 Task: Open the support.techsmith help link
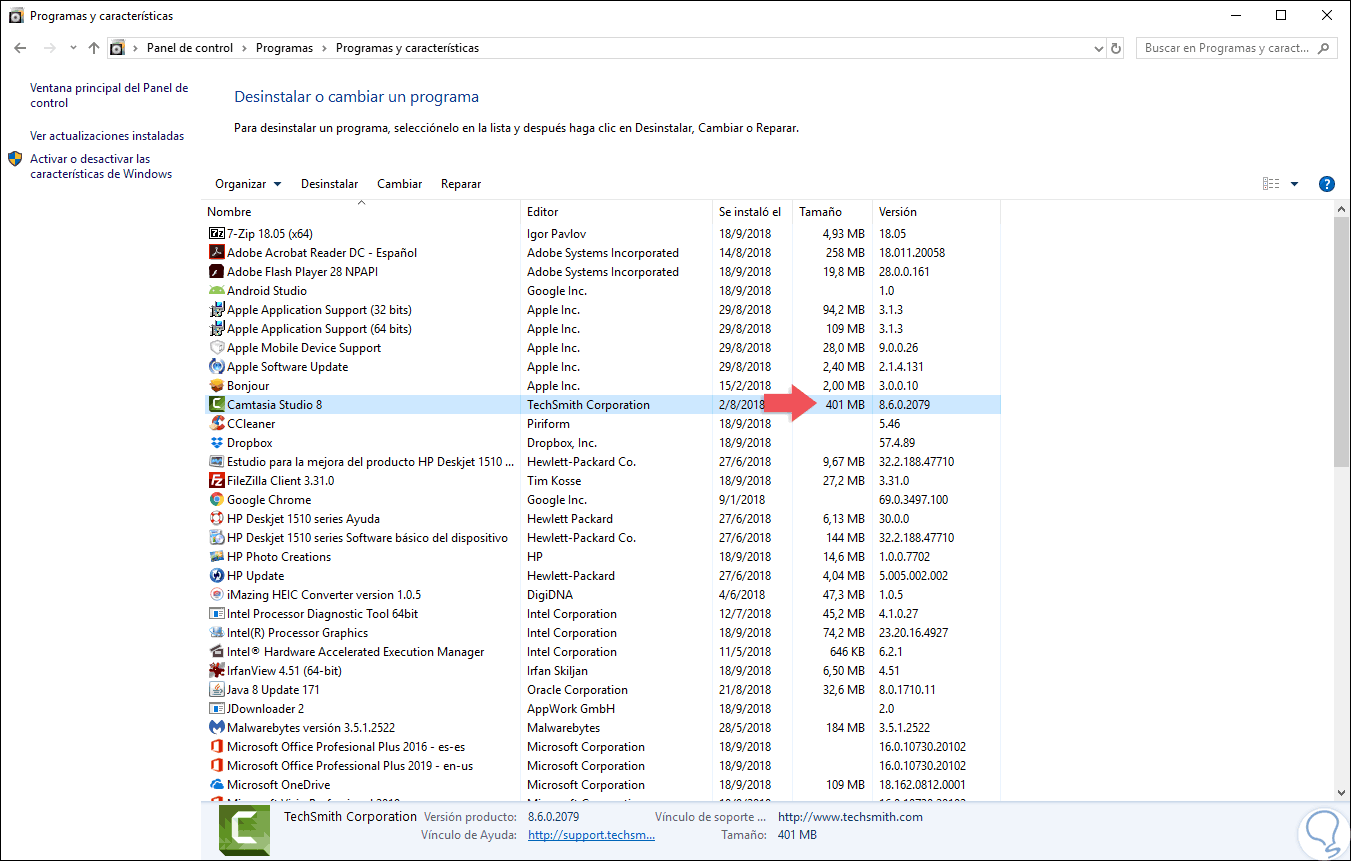591,835
